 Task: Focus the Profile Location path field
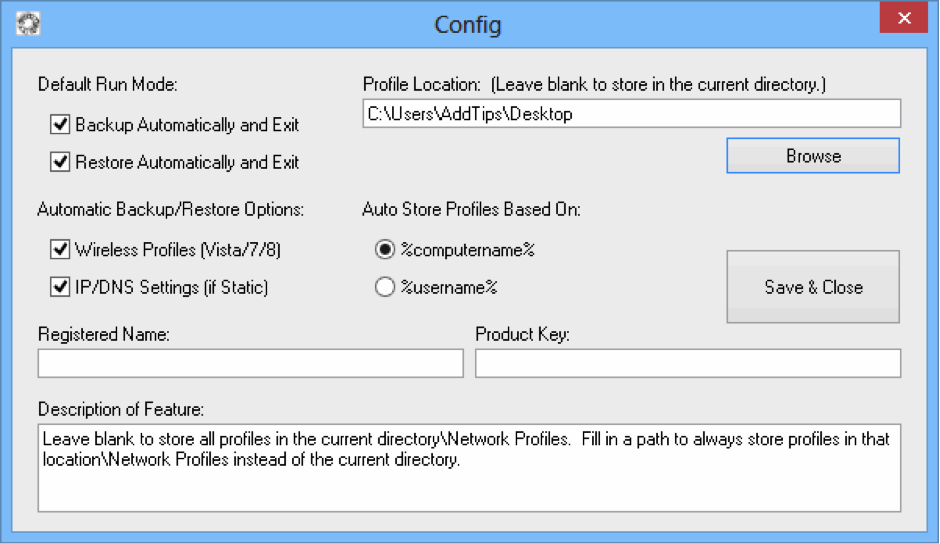pos(631,113)
